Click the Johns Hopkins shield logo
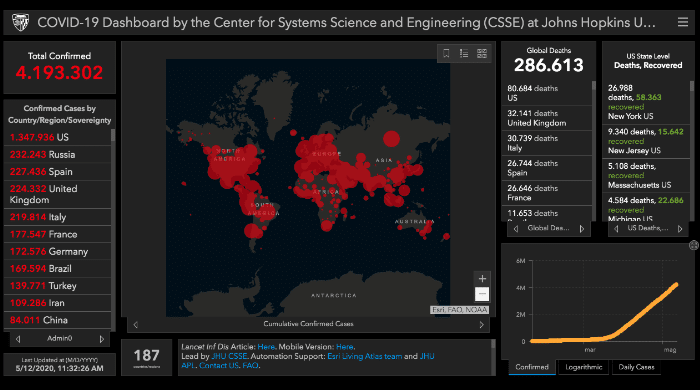The width and height of the screenshot is (700, 390). 20,22
